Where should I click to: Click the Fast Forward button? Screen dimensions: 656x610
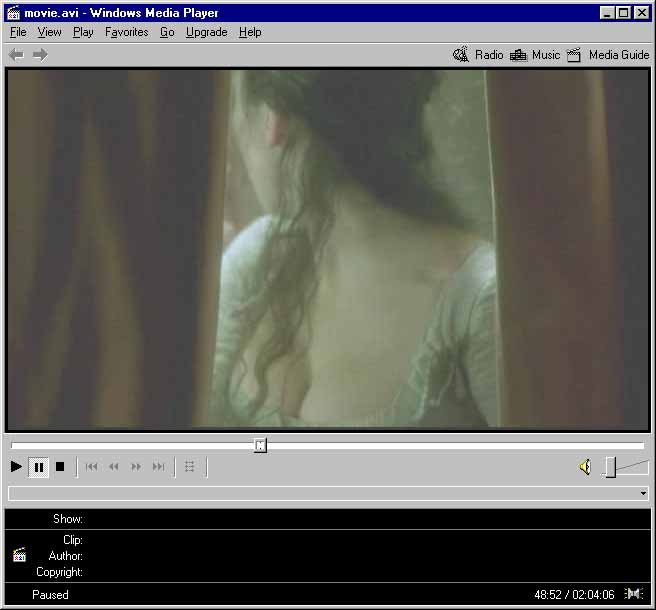pos(136,466)
